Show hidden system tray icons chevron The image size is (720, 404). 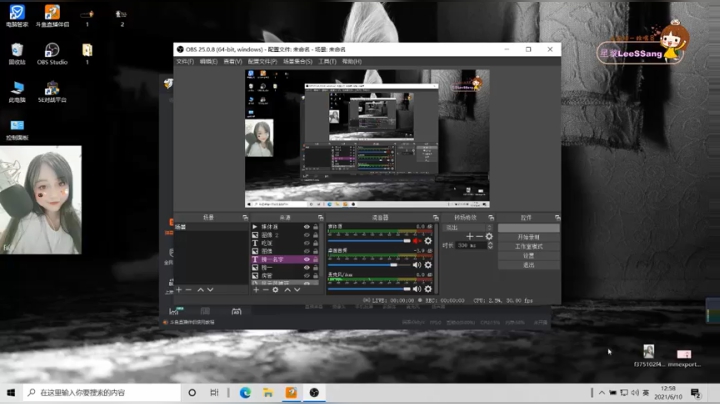[602, 393]
